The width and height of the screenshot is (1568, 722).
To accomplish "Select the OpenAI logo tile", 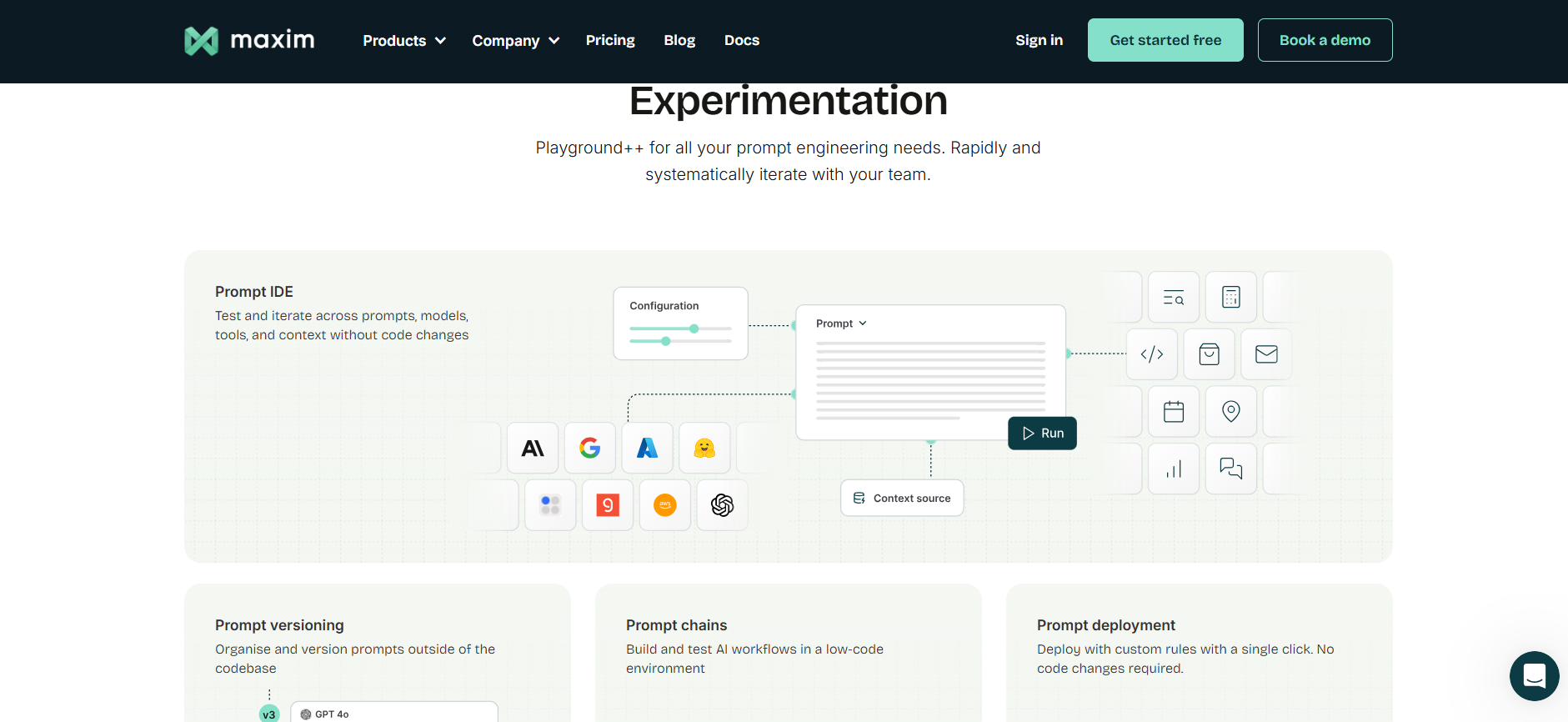I will coord(722,505).
